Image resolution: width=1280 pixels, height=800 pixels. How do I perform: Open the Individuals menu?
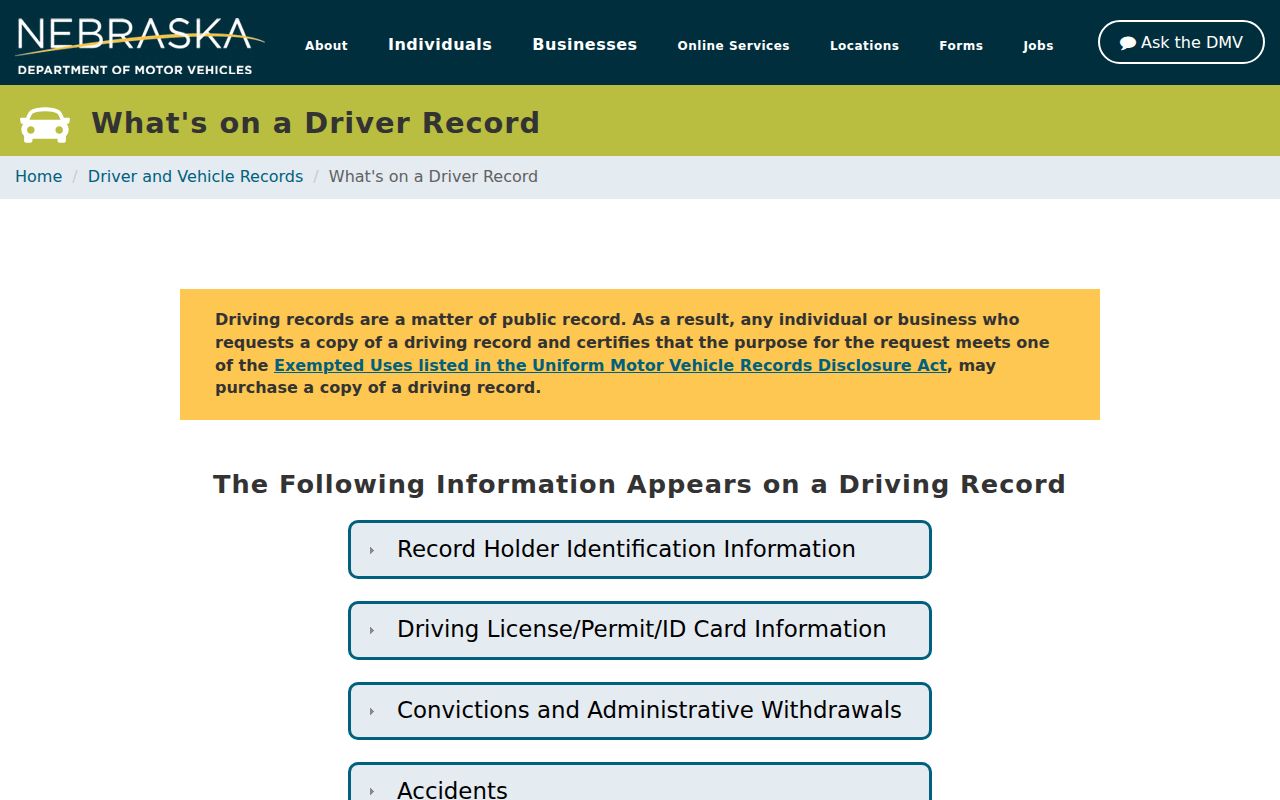pos(440,44)
